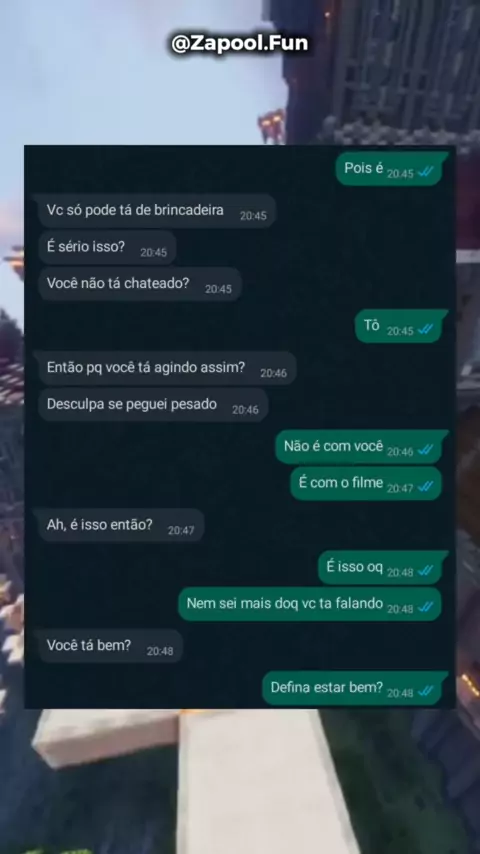
Task: Tap the 20:46 timestamp on 'Desculpa se peguei pesado'
Action: click(x=245, y=410)
